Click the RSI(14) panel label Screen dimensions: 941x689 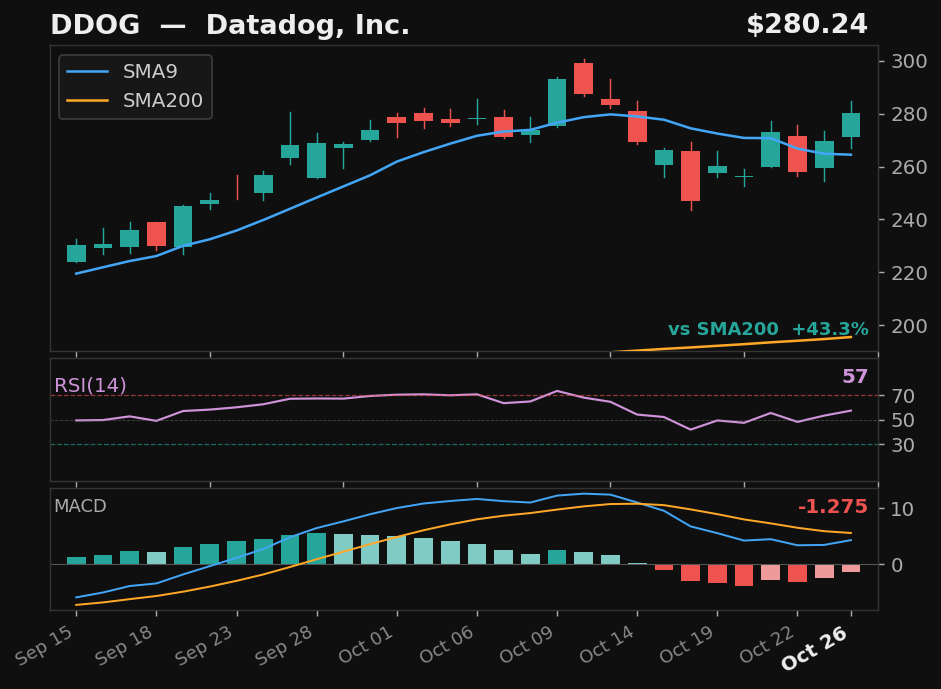coord(90,385)
